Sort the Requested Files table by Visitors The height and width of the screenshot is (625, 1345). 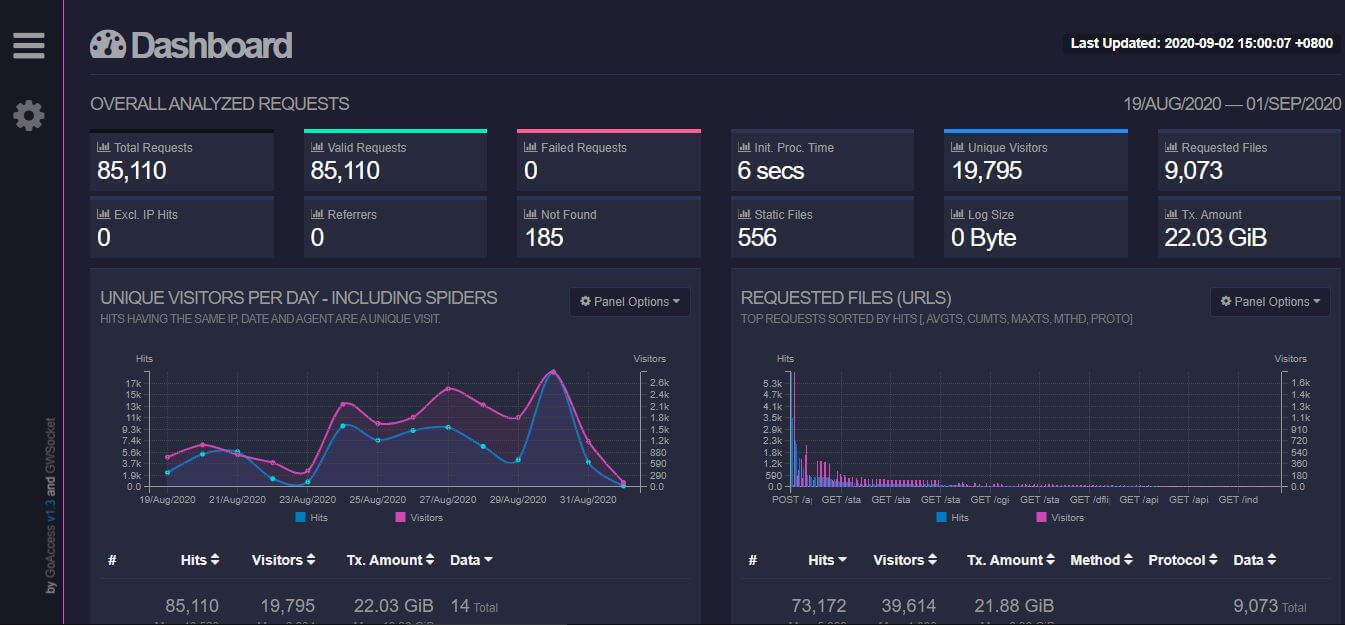(x=904, y=559)
